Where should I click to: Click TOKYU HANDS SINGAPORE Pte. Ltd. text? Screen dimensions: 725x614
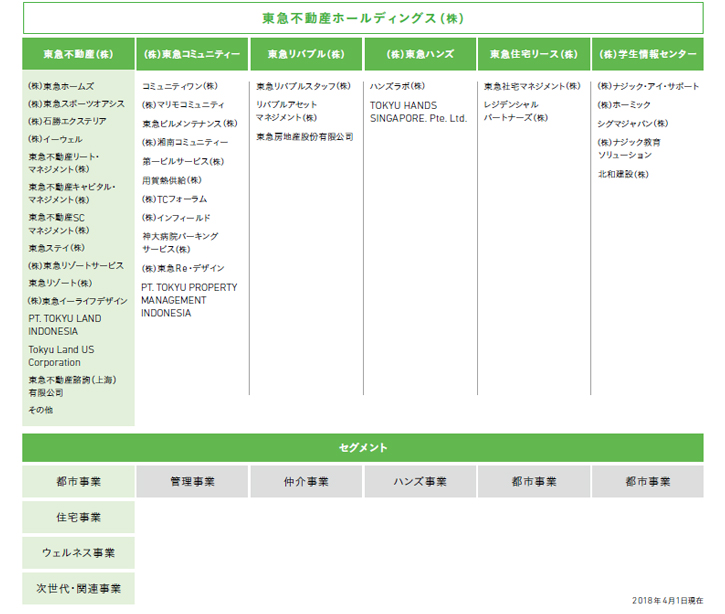418,112
